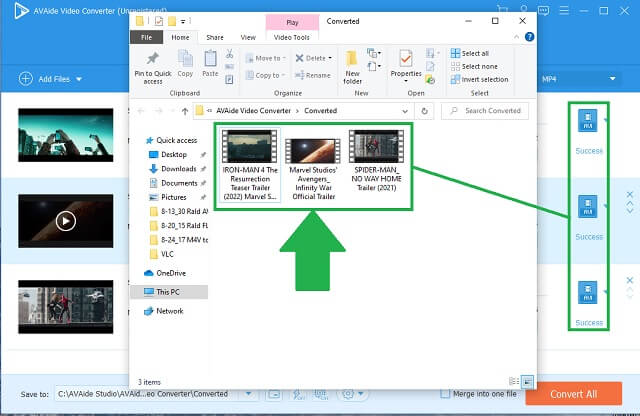The image size is (640, 416).
Task: Switch to Share ribbon tab
Action: pos(215,37)
